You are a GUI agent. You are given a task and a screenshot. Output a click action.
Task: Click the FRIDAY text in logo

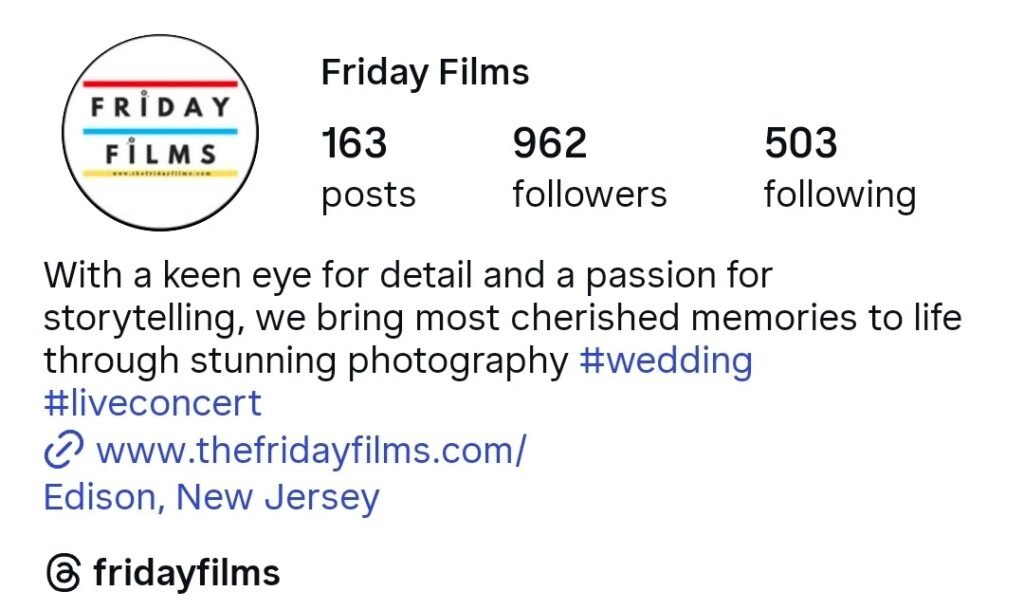[x=161, y=107]
